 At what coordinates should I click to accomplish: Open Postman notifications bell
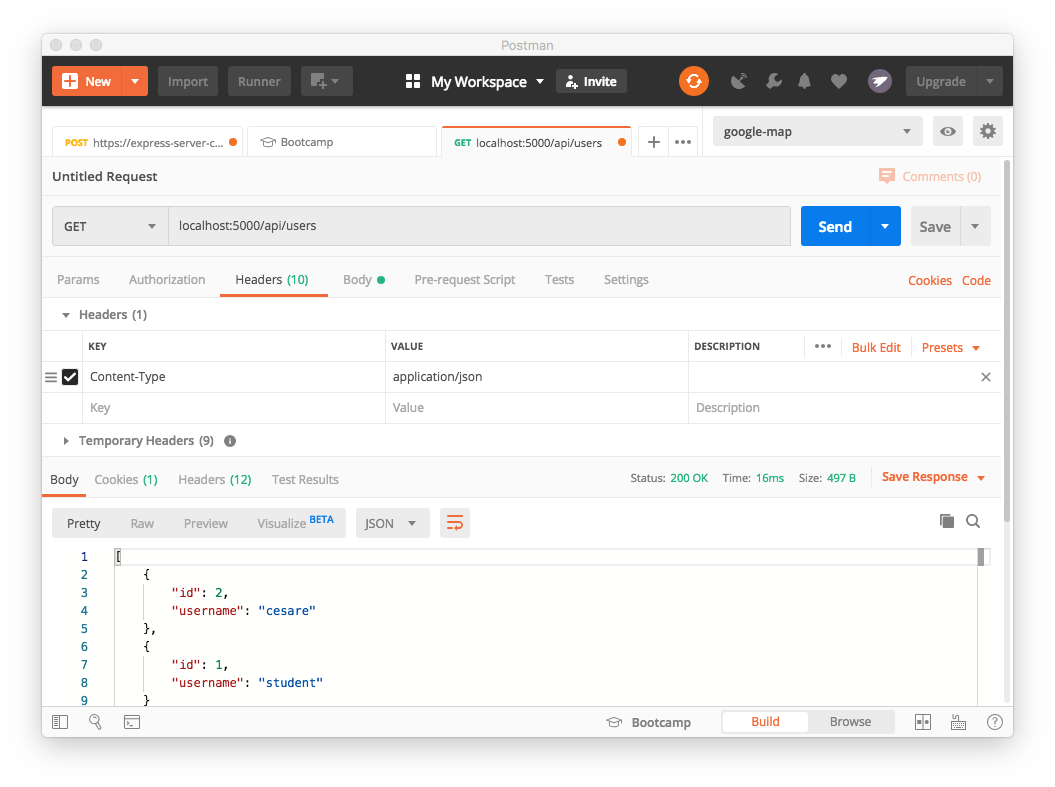(x=804, y=81)
